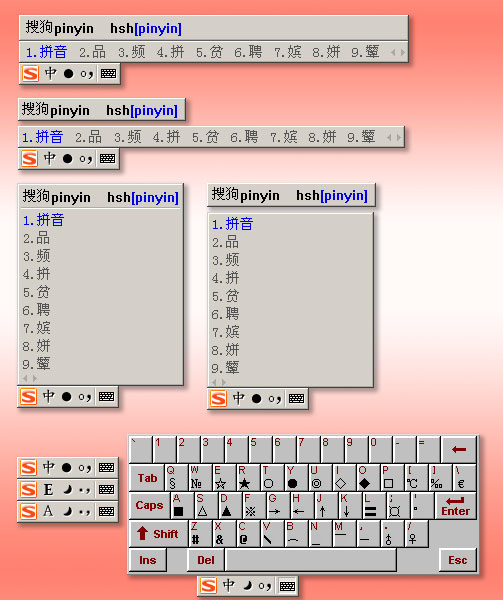Click the Ins key on the soft keyboard
The height and width of the screenshot is (600, 503).
(148, 560)
